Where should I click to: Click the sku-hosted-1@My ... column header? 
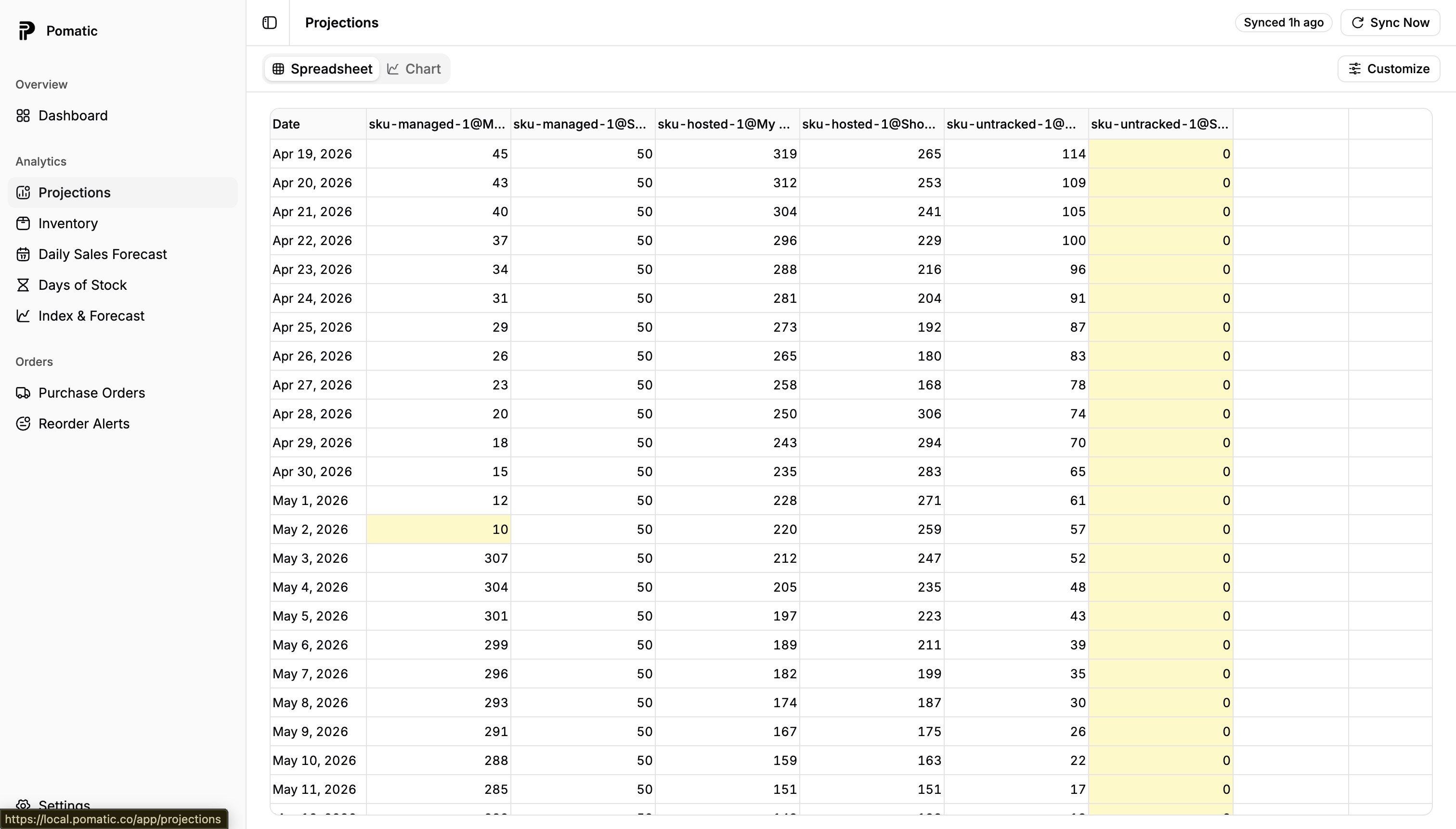(x=728, y=124)
